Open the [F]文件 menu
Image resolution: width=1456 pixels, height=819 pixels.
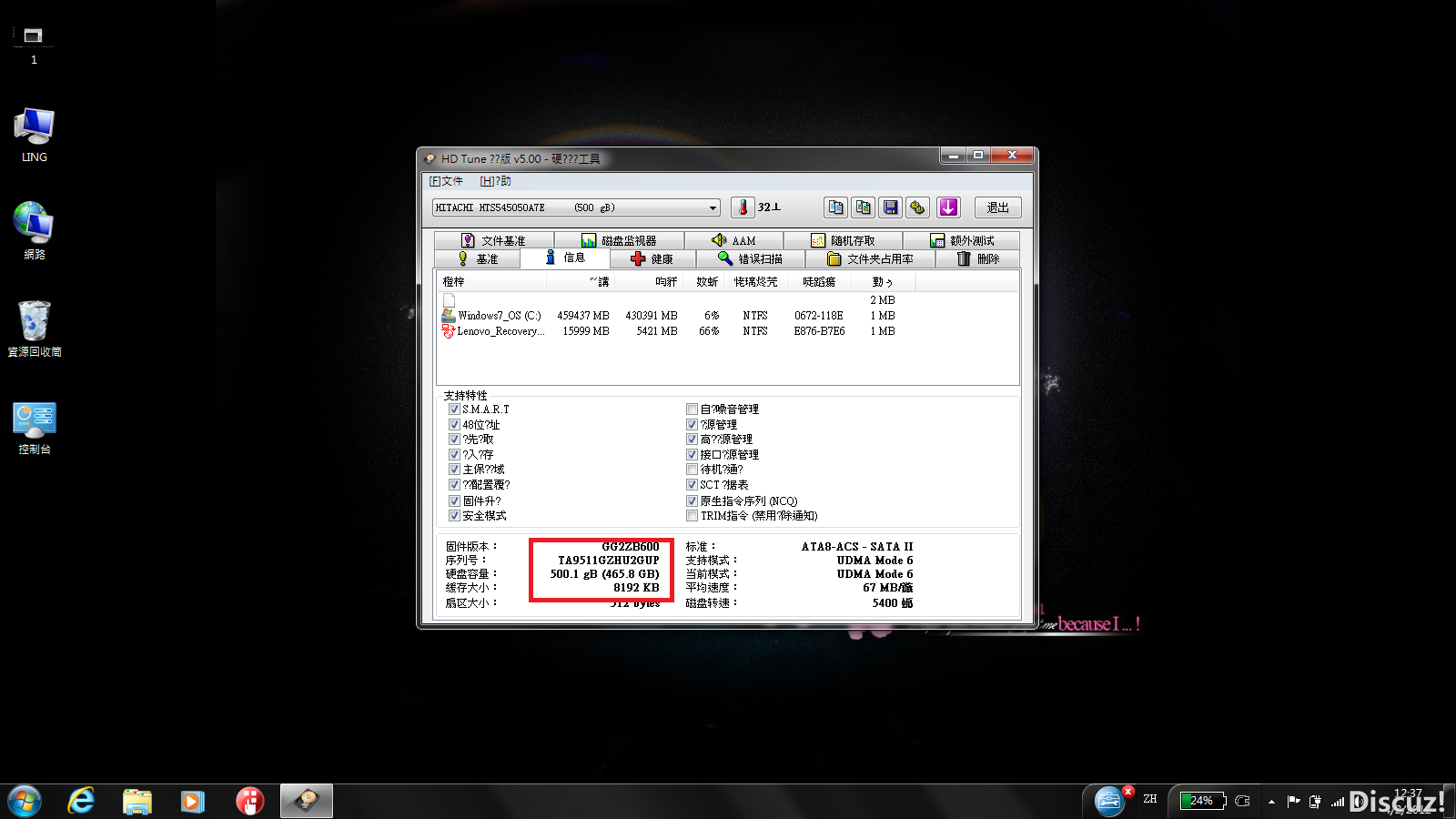click(446, 181)
